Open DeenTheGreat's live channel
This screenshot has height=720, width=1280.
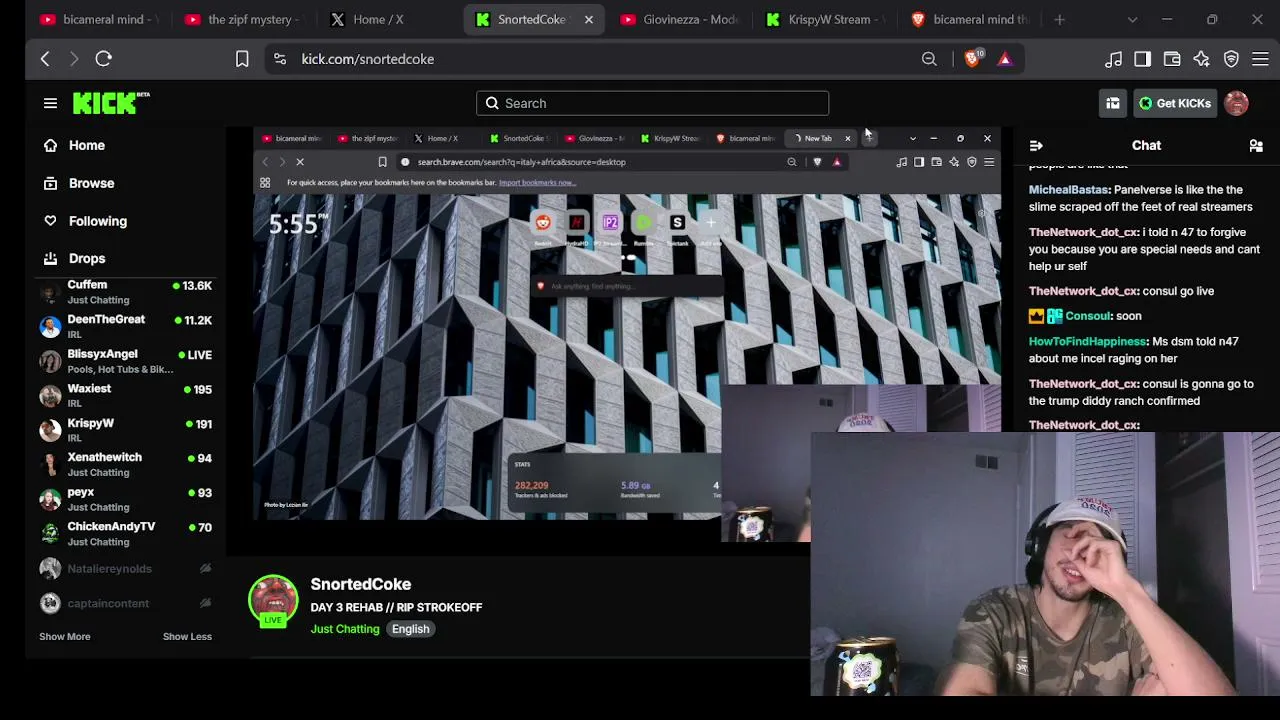[x=126, y=327]
